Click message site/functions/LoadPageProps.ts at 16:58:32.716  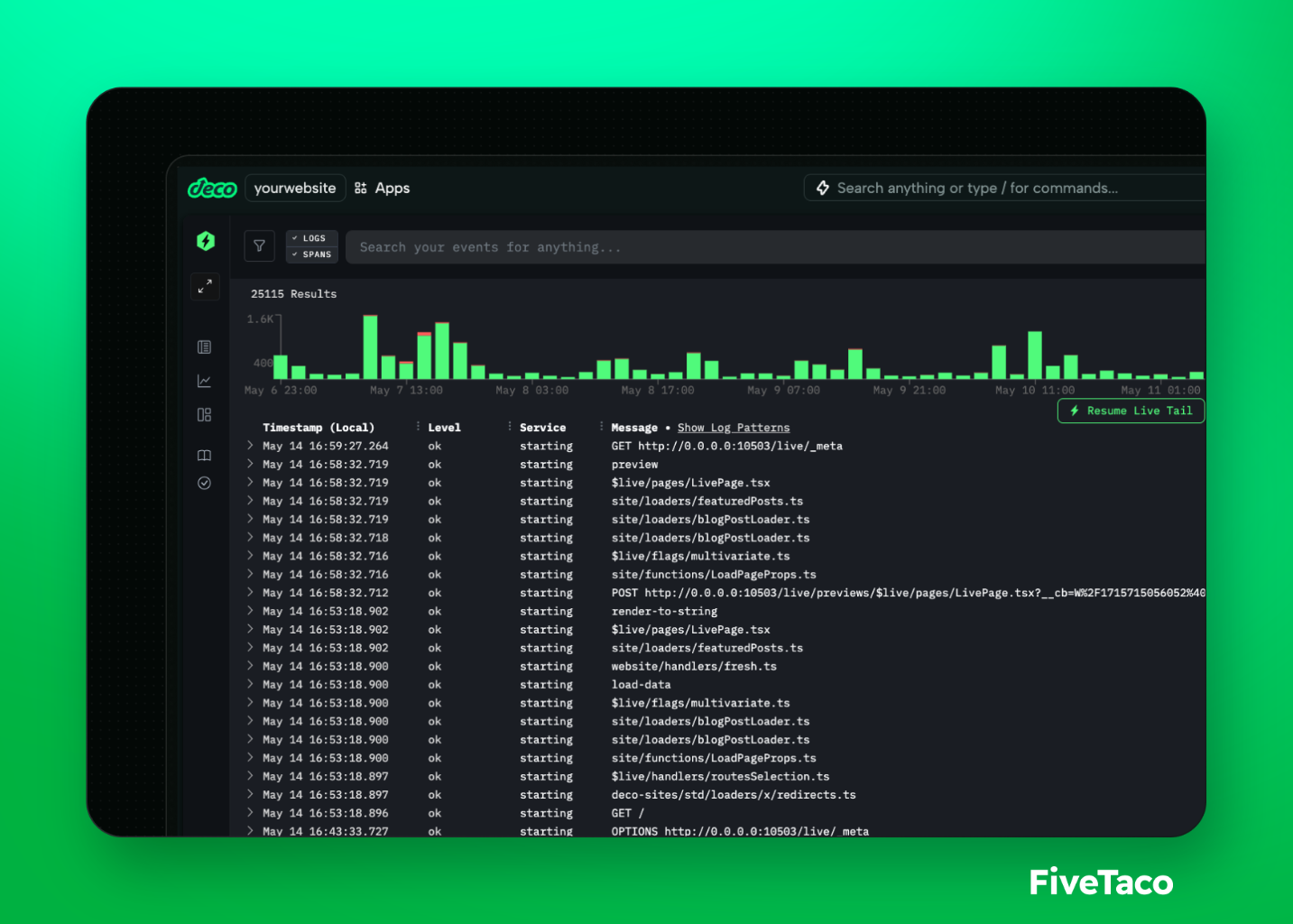(714, 574)
